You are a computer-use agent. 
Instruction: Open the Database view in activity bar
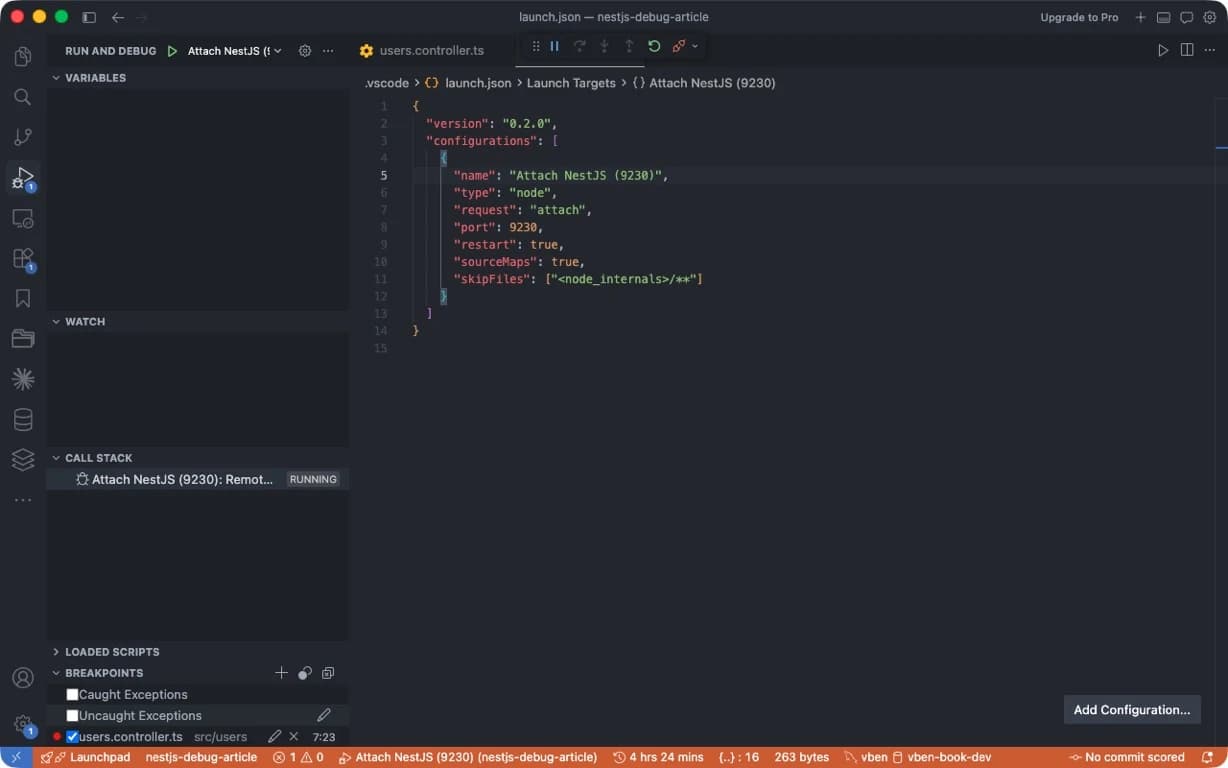[x=23, y=420]
